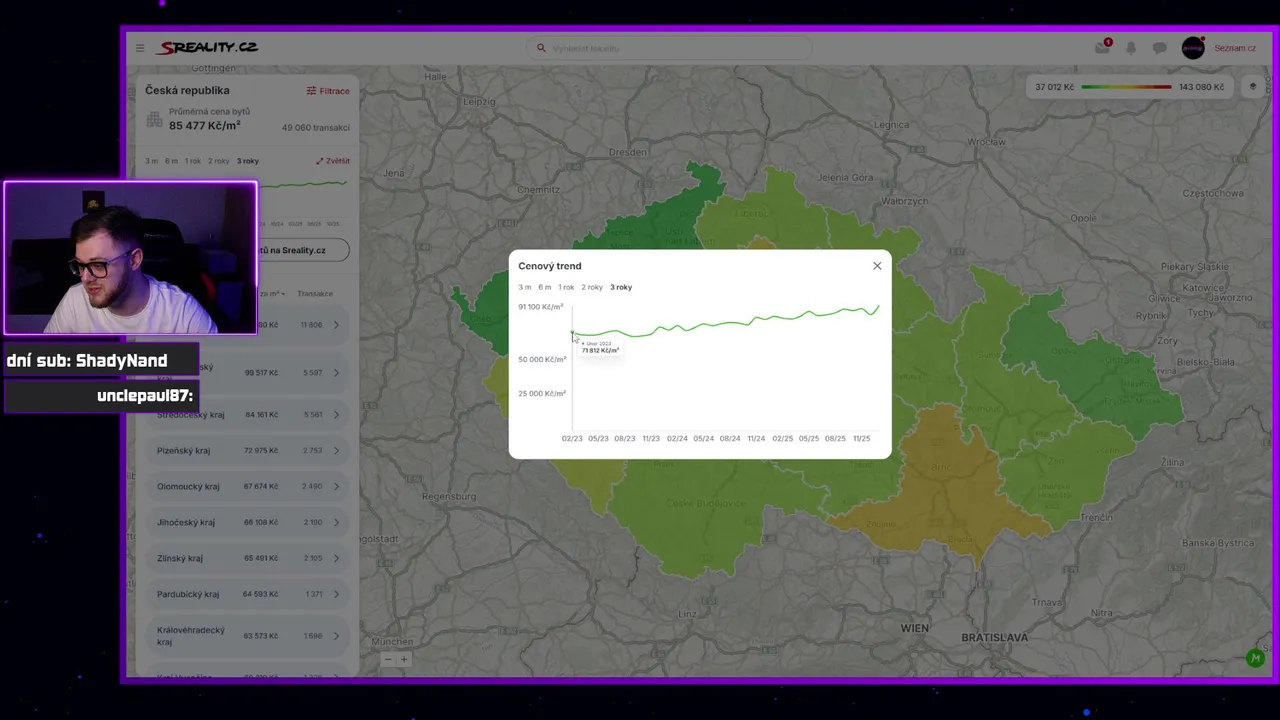
Task: Expand the row priced 99 517 Kč
Action: click(x=336, y=373)
